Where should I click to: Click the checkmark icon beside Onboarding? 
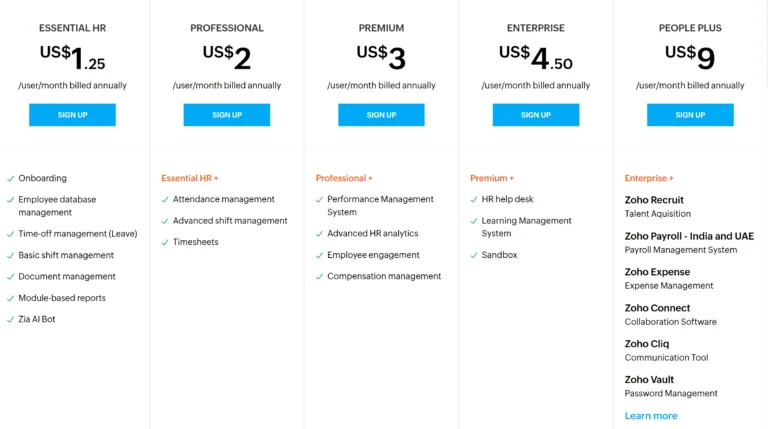10,178
